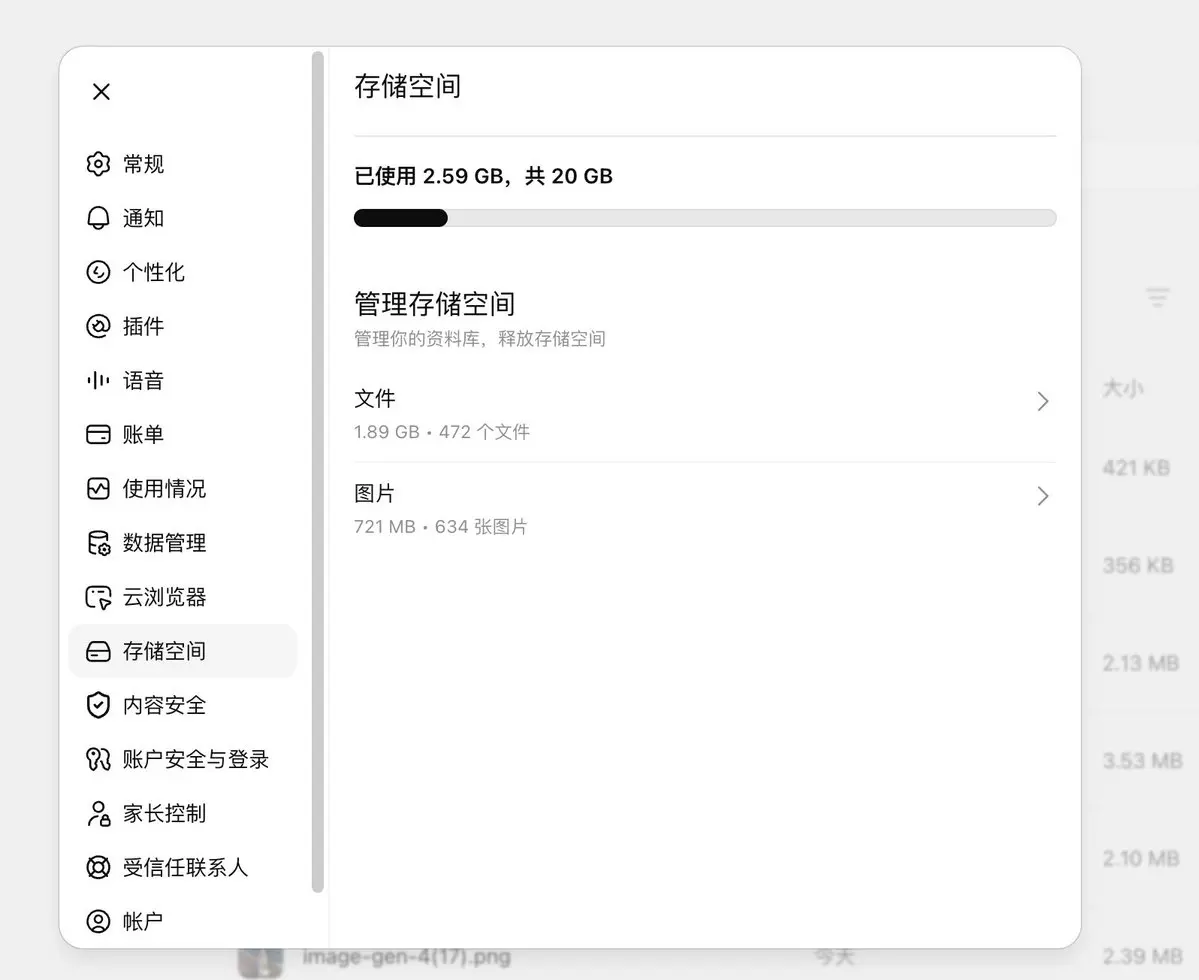Image resolution: width=1199 pixels, height=980 pixels.
Task: Click the 421 KB size value behind the dialog
Action: (x=1136, y=468)
